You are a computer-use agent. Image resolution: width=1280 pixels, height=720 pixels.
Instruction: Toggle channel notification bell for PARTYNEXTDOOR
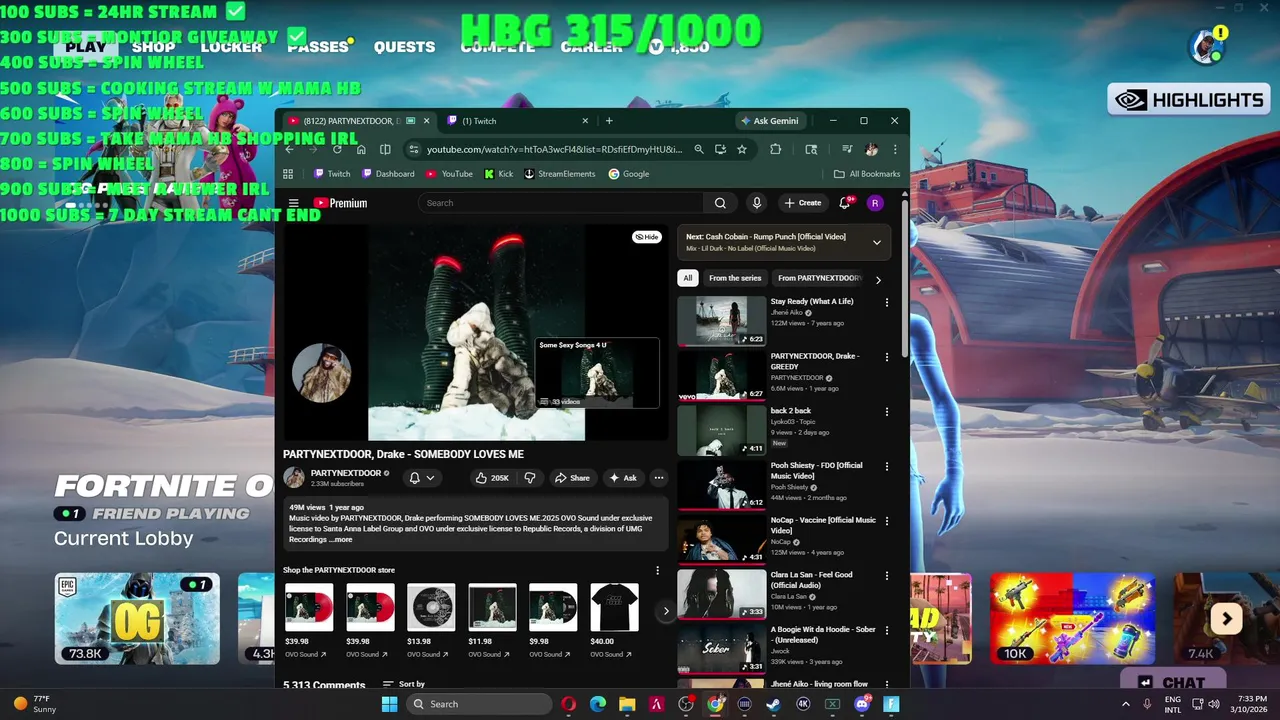point(422,478)
